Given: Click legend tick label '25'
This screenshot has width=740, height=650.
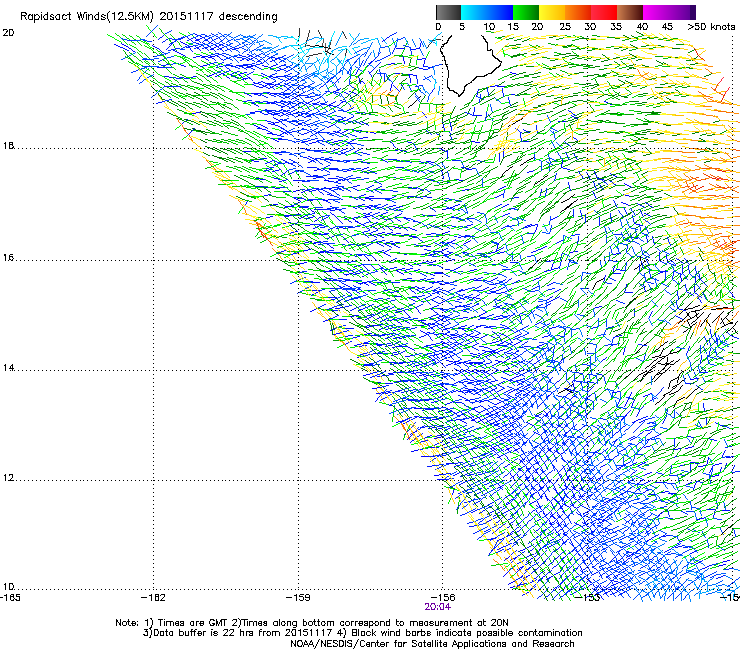Looking at the screenshot, I should pos(565,27).
